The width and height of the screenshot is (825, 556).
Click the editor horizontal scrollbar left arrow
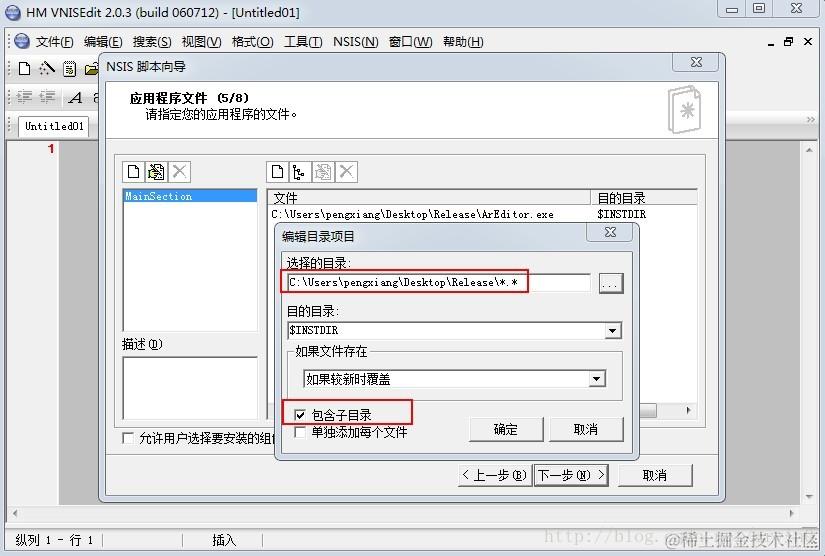point(15,513)
